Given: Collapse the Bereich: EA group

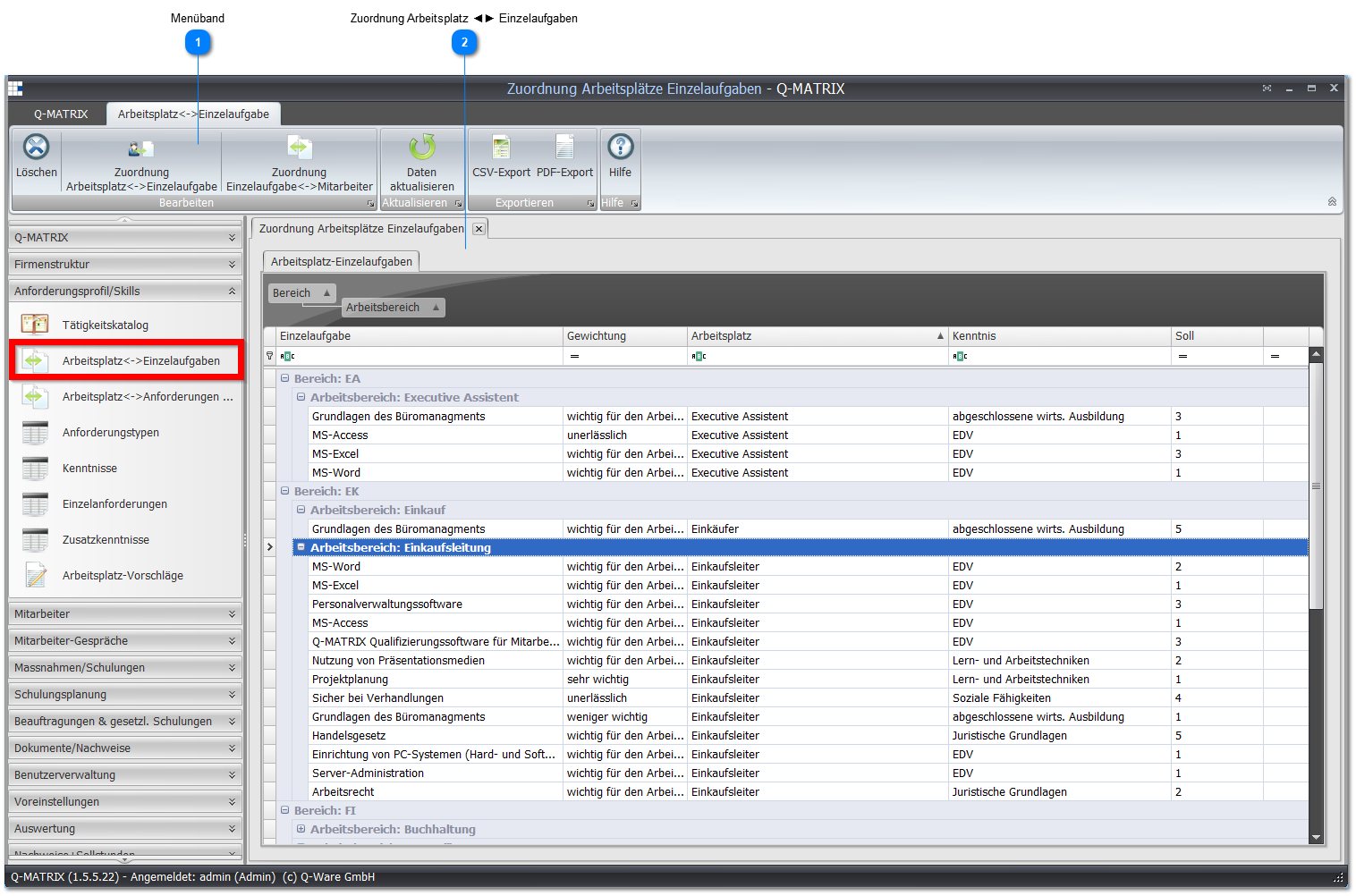Looking at the screenshot, I should (284, 378).
